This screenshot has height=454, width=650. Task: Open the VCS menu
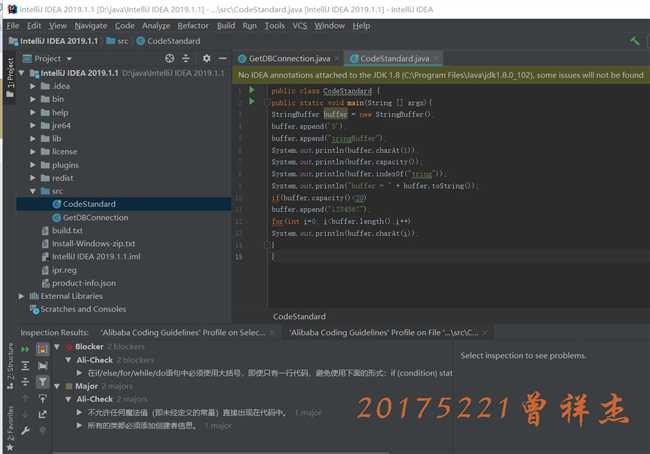(x=300, y=26)
